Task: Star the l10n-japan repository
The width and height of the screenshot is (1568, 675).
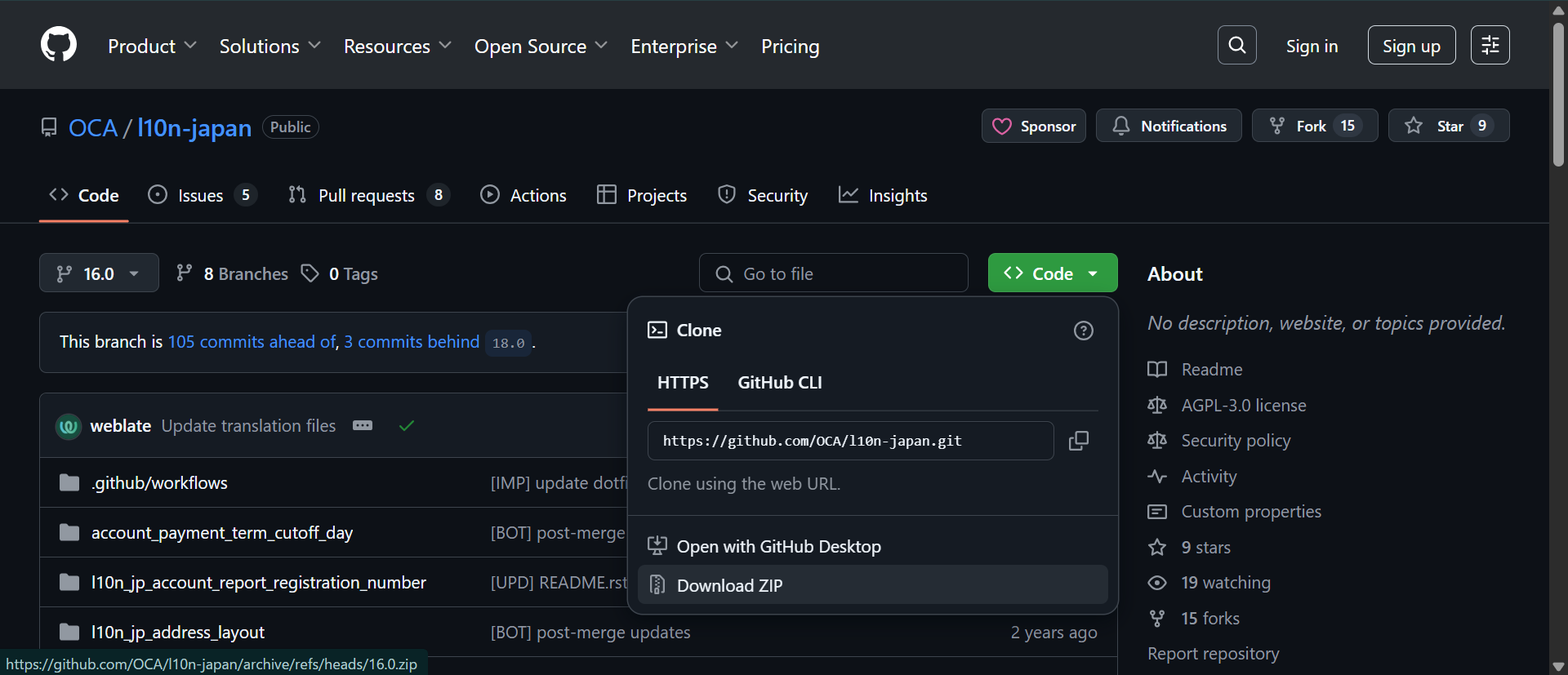Action: coord(1449,126)
